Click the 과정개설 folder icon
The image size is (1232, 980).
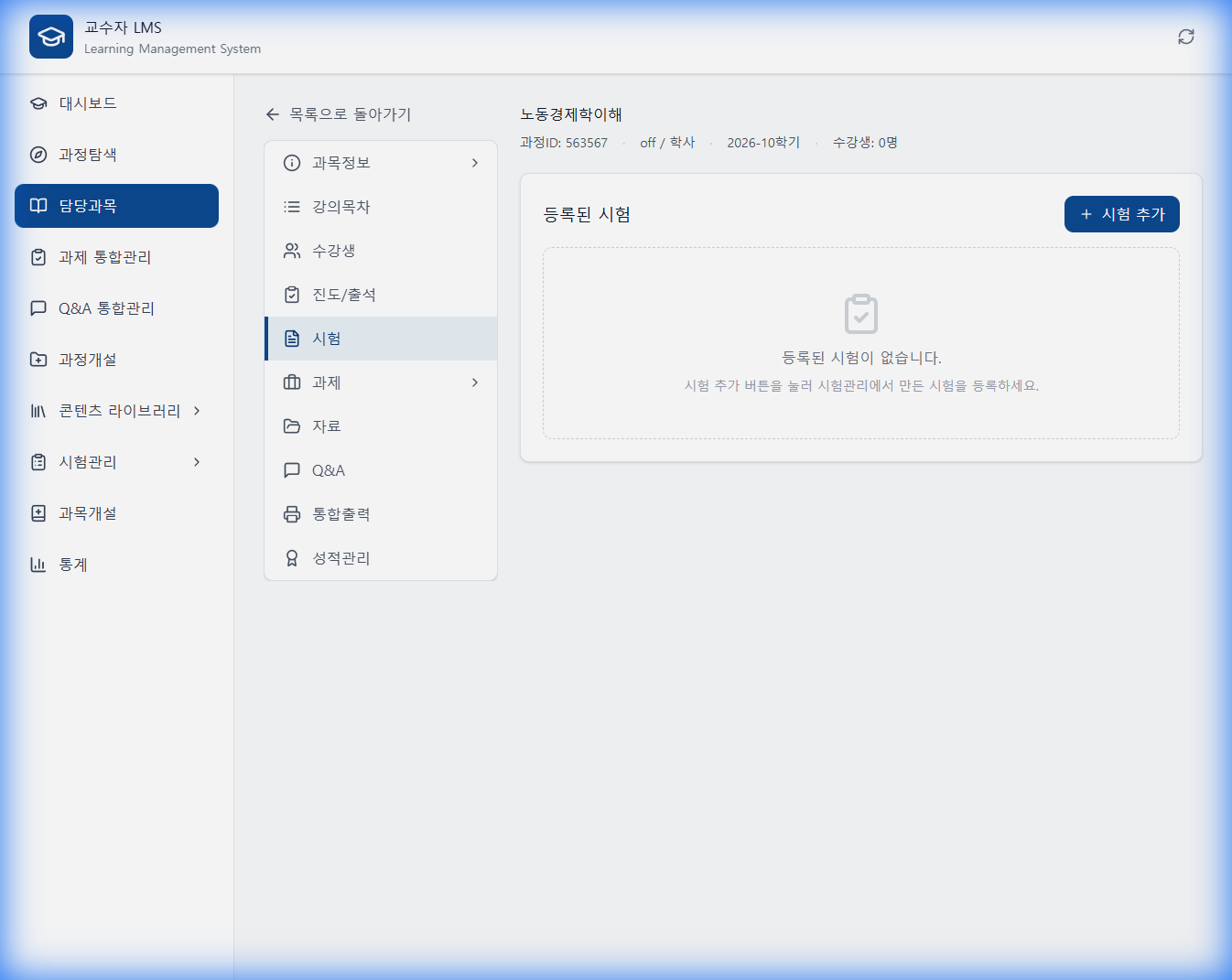38,360
